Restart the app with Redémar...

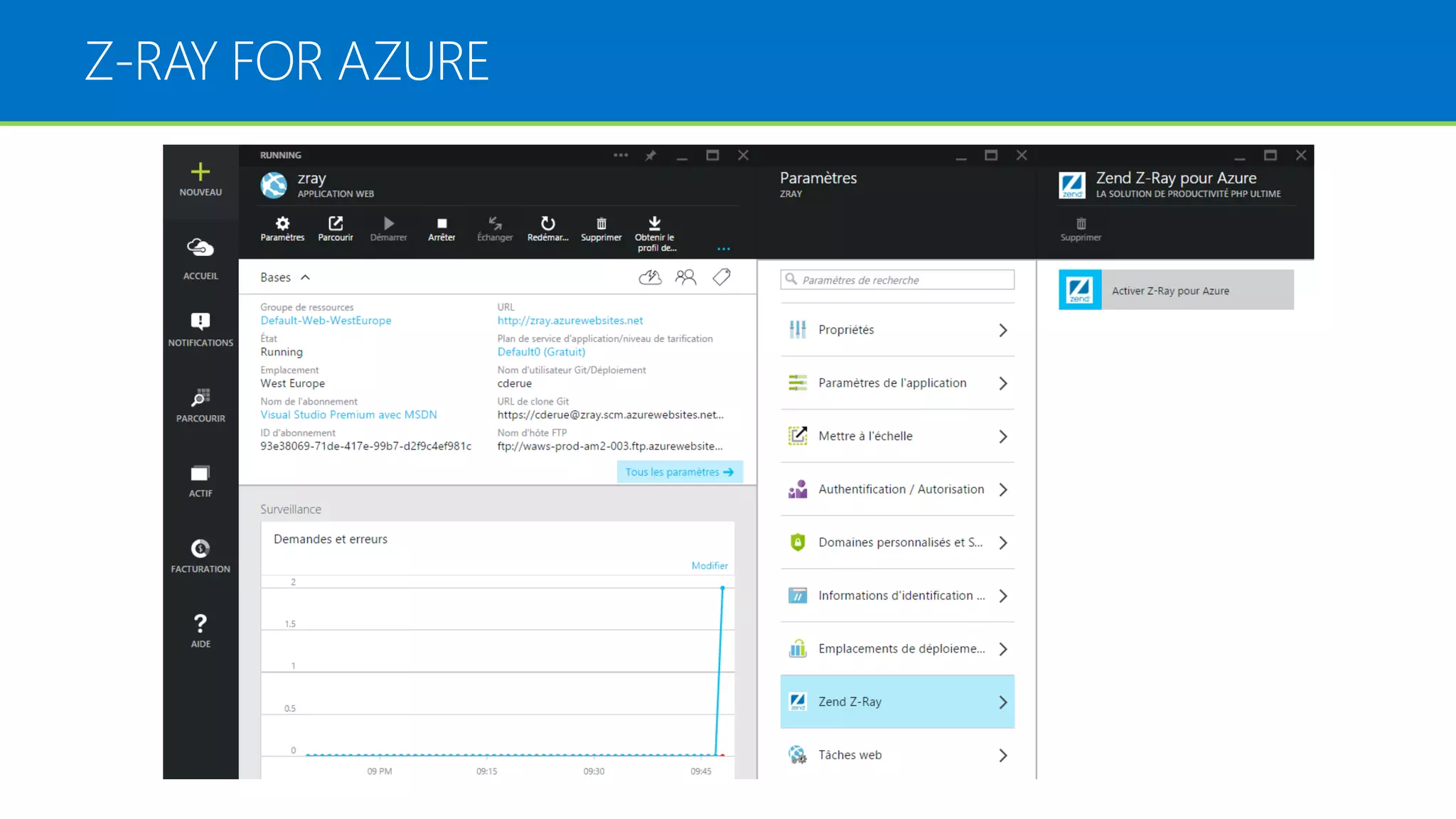click(548, 229)
